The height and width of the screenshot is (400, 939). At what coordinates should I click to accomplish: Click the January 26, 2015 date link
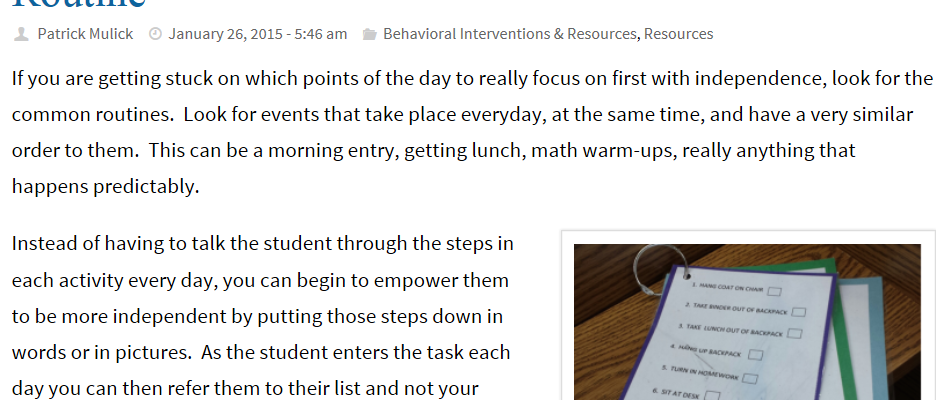click(x=258, y=34)
